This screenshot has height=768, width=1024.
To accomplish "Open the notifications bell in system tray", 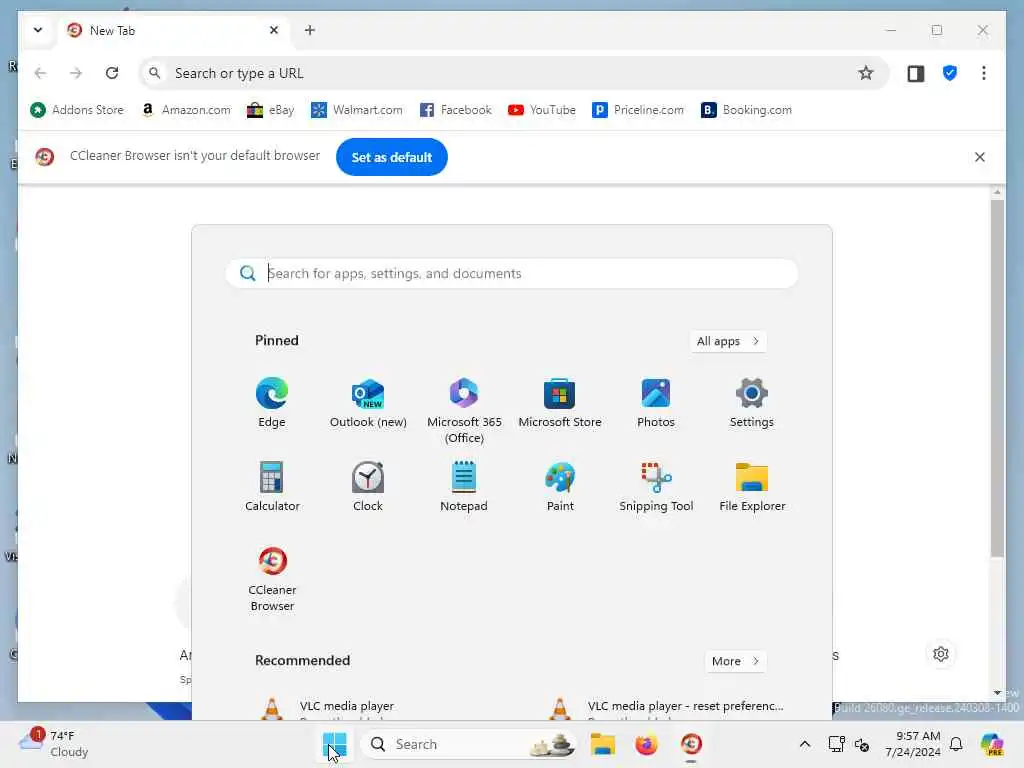I will 956,744.
